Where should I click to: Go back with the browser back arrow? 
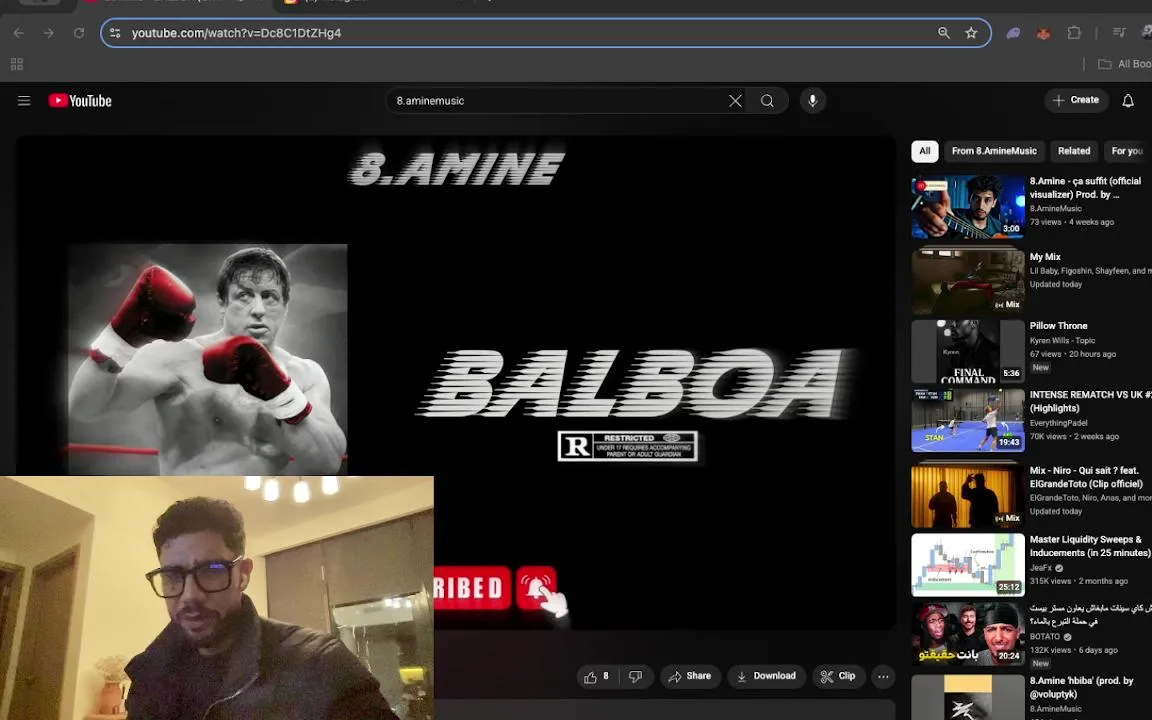[18, 33]
